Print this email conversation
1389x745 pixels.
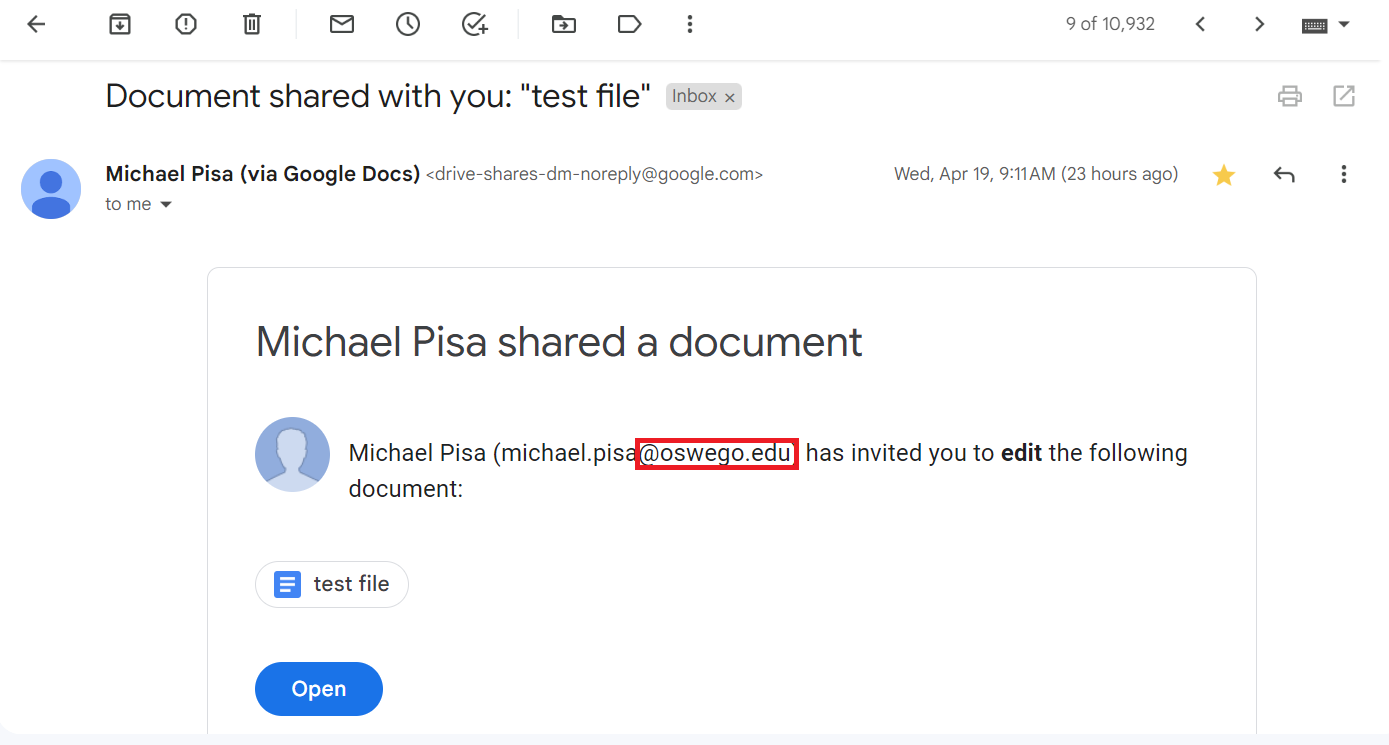pyautogui.click(x=1290, y=96)
